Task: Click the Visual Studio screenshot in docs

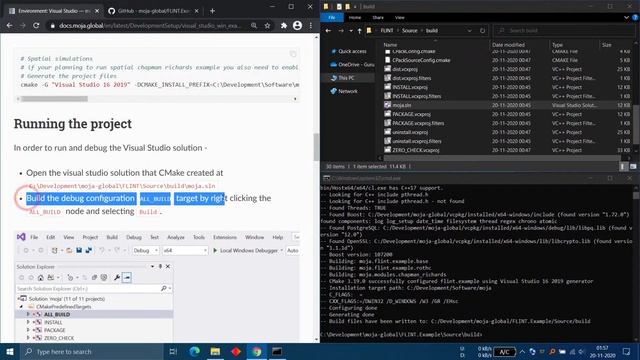Action: pos(157,287)
